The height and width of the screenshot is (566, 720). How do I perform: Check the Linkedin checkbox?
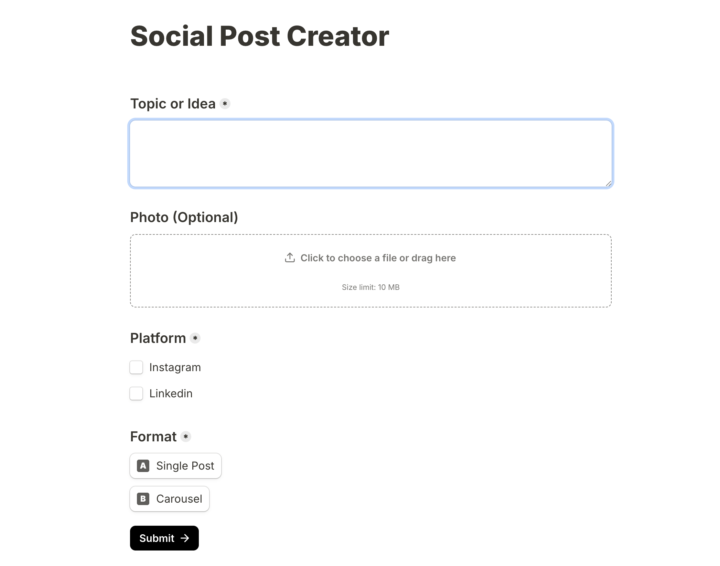click(136, 393)
